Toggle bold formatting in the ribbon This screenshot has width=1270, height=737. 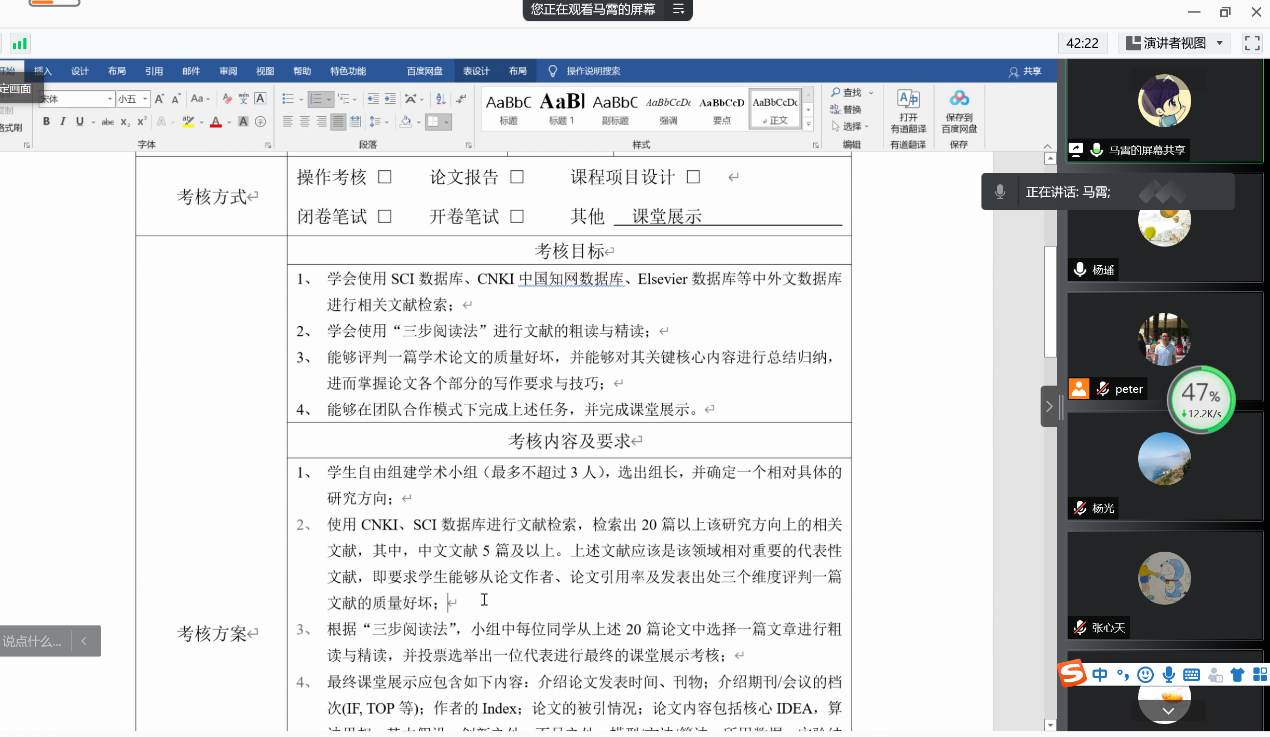46,122
